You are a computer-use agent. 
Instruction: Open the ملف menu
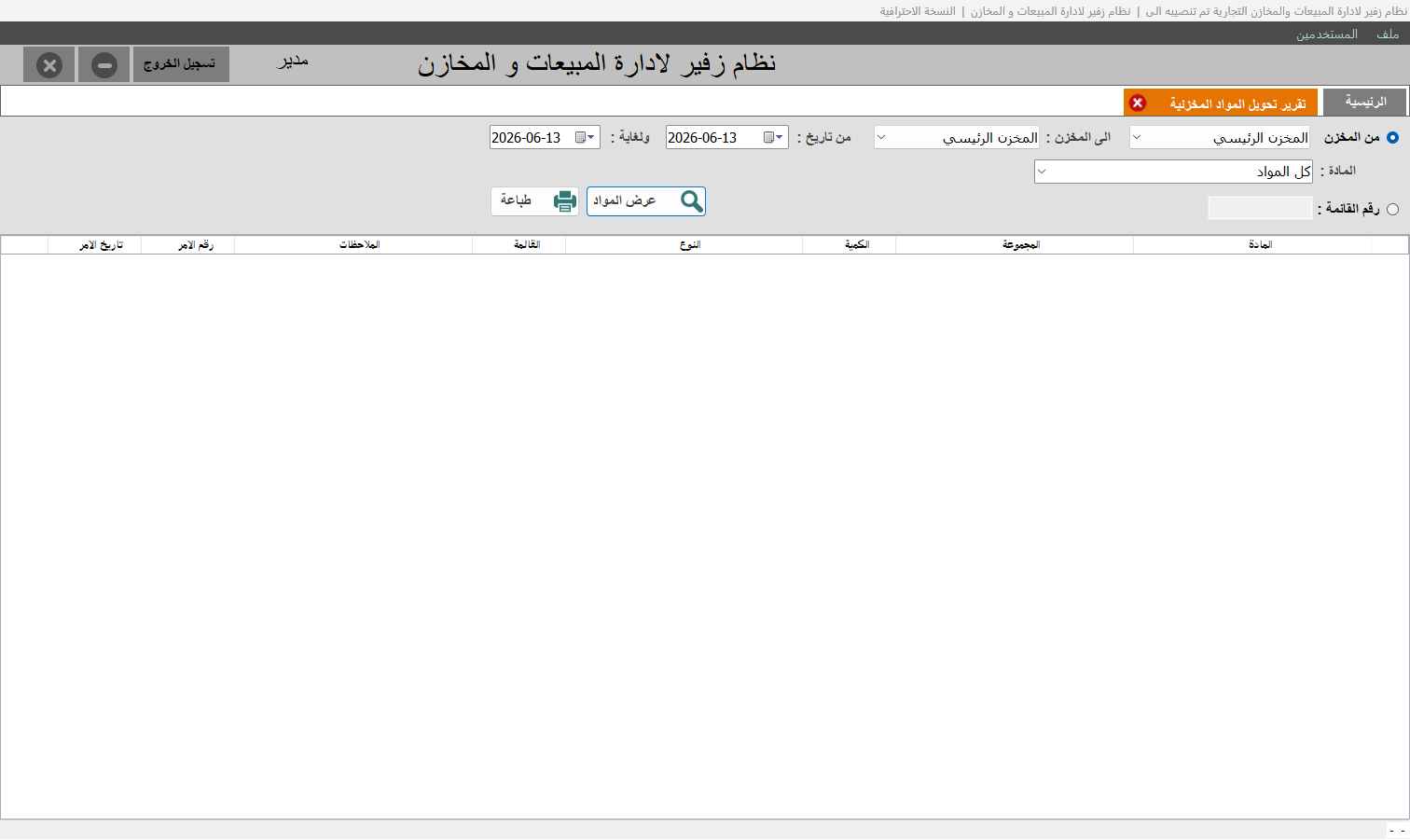point(1388,34)
